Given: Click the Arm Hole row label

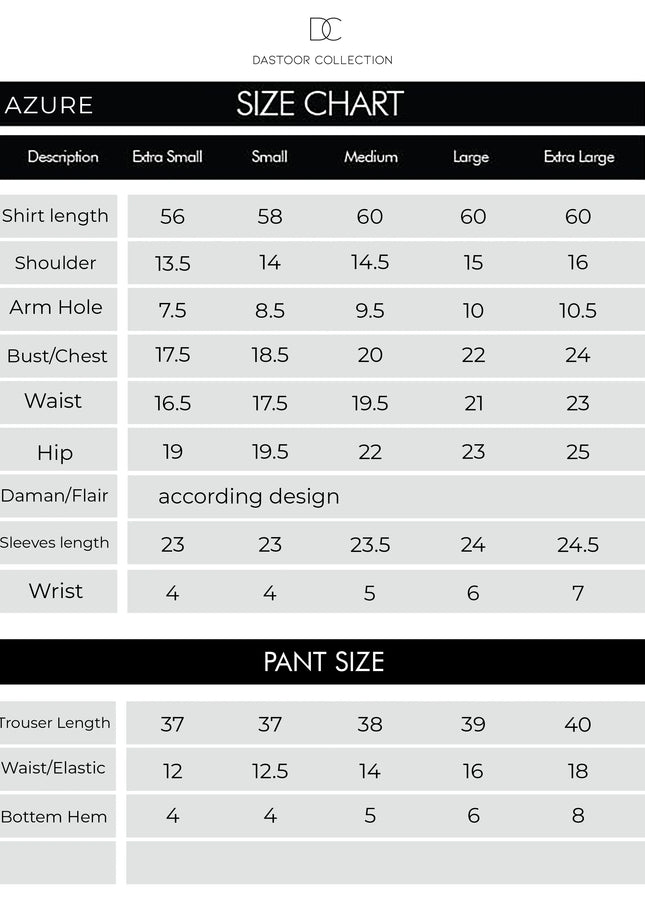Looking at the screenshot, I should pyautogui.click(x=56, y=308).
